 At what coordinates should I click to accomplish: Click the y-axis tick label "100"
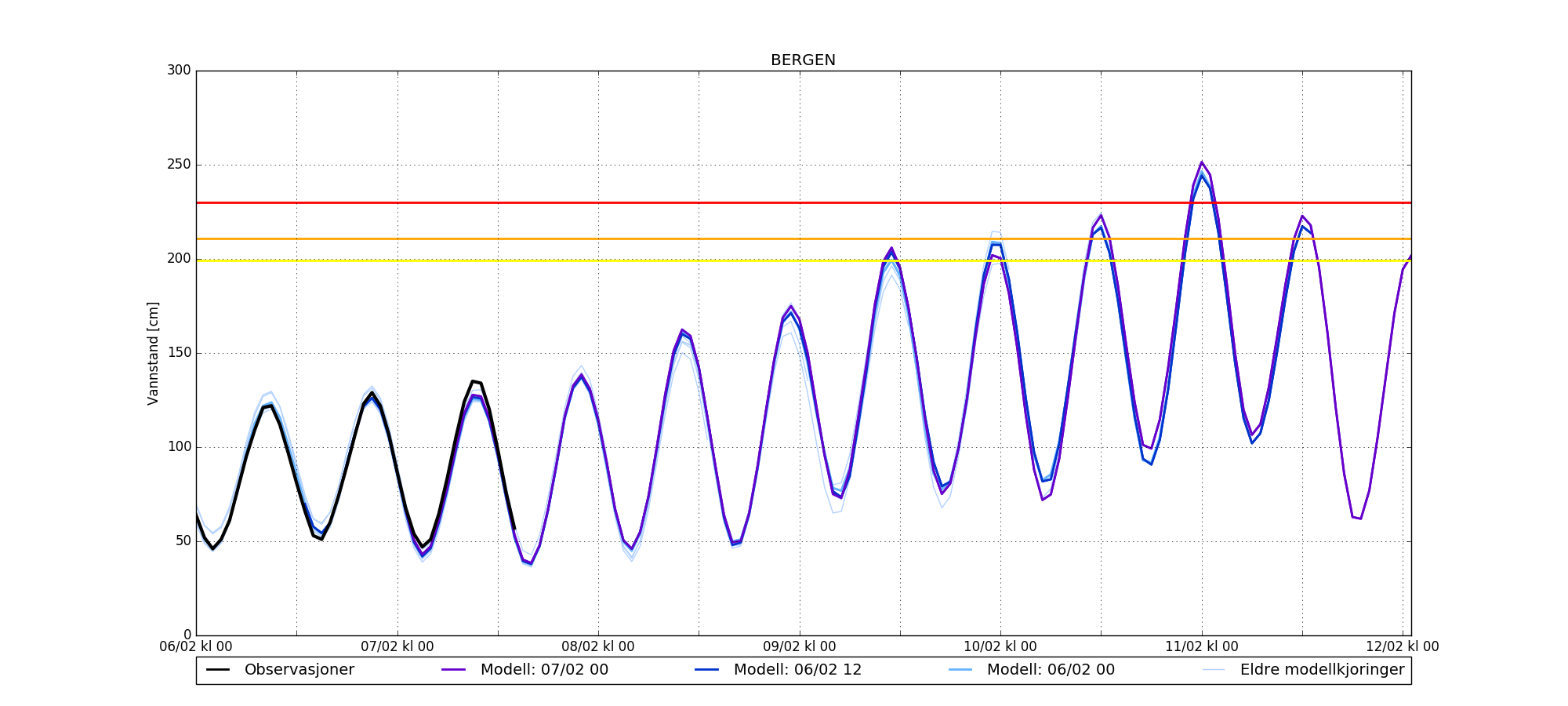179,447
